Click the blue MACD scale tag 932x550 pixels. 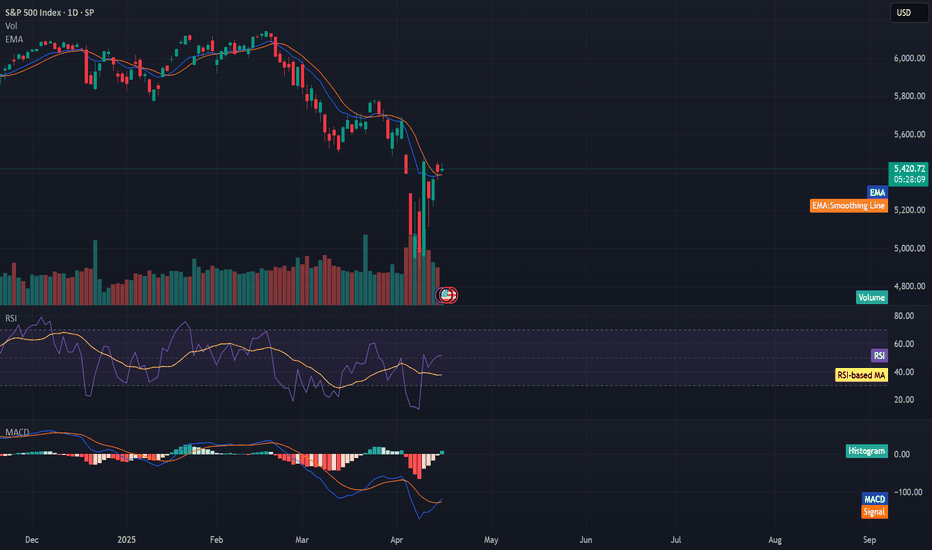point(874,499)
